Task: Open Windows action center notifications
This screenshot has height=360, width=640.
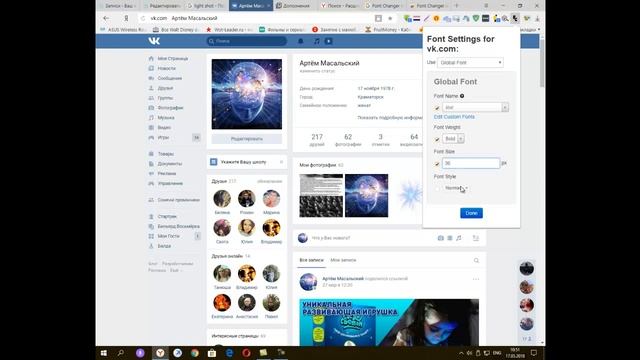Action: pyautogui.click(x=533, y=353)
